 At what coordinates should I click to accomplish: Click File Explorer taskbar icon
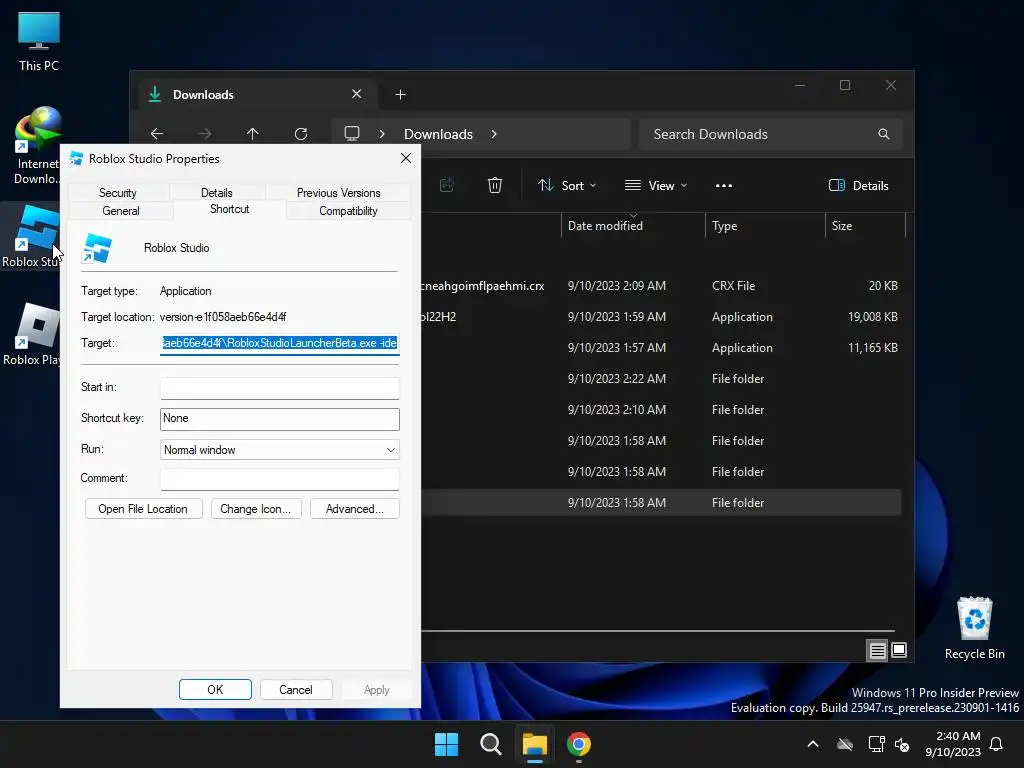click(x=534, y=744)
